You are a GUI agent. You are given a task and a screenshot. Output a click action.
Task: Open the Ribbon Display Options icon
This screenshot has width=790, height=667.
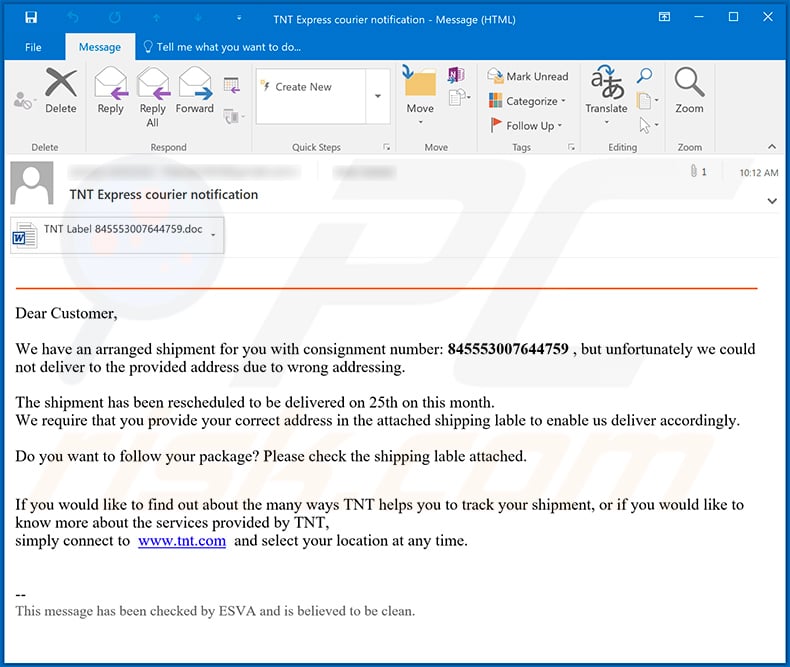[x=665, y=17]
